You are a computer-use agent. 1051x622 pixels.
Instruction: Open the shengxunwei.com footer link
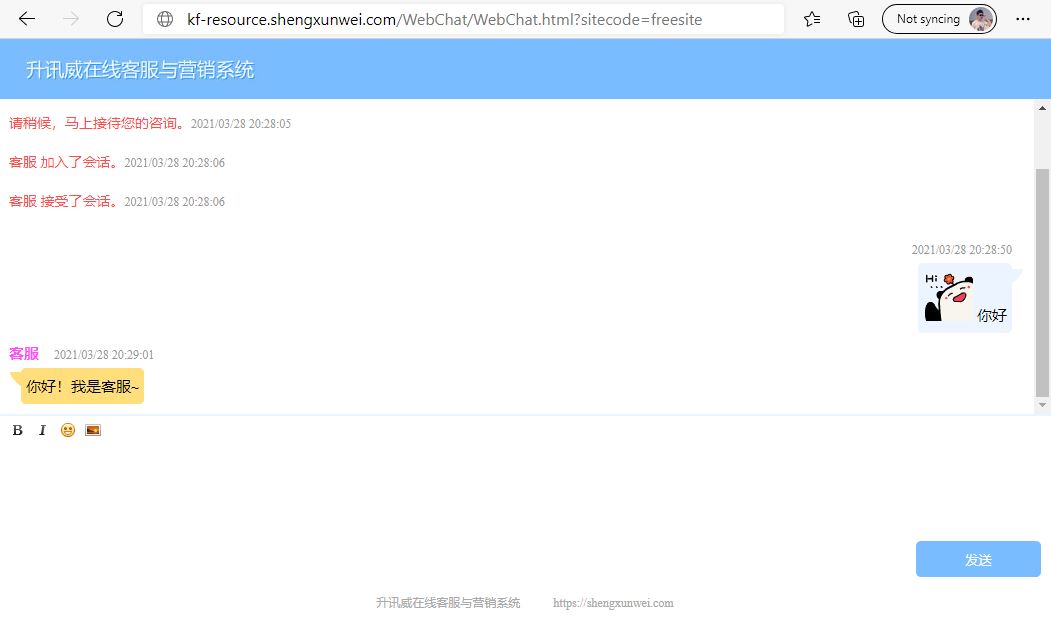point(613,603)
